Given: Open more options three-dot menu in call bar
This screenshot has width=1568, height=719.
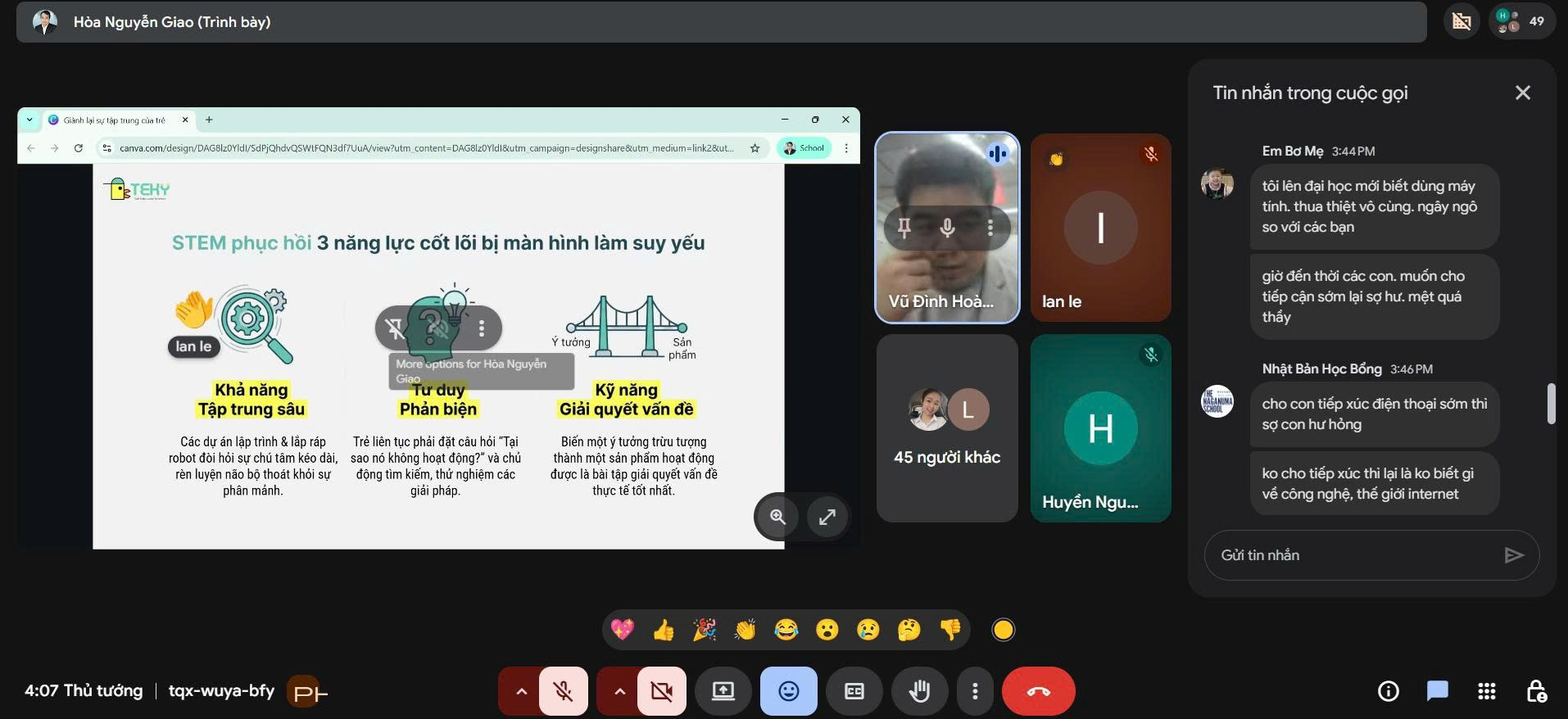Looking at the screenshot, I should [x=975, y=691].
